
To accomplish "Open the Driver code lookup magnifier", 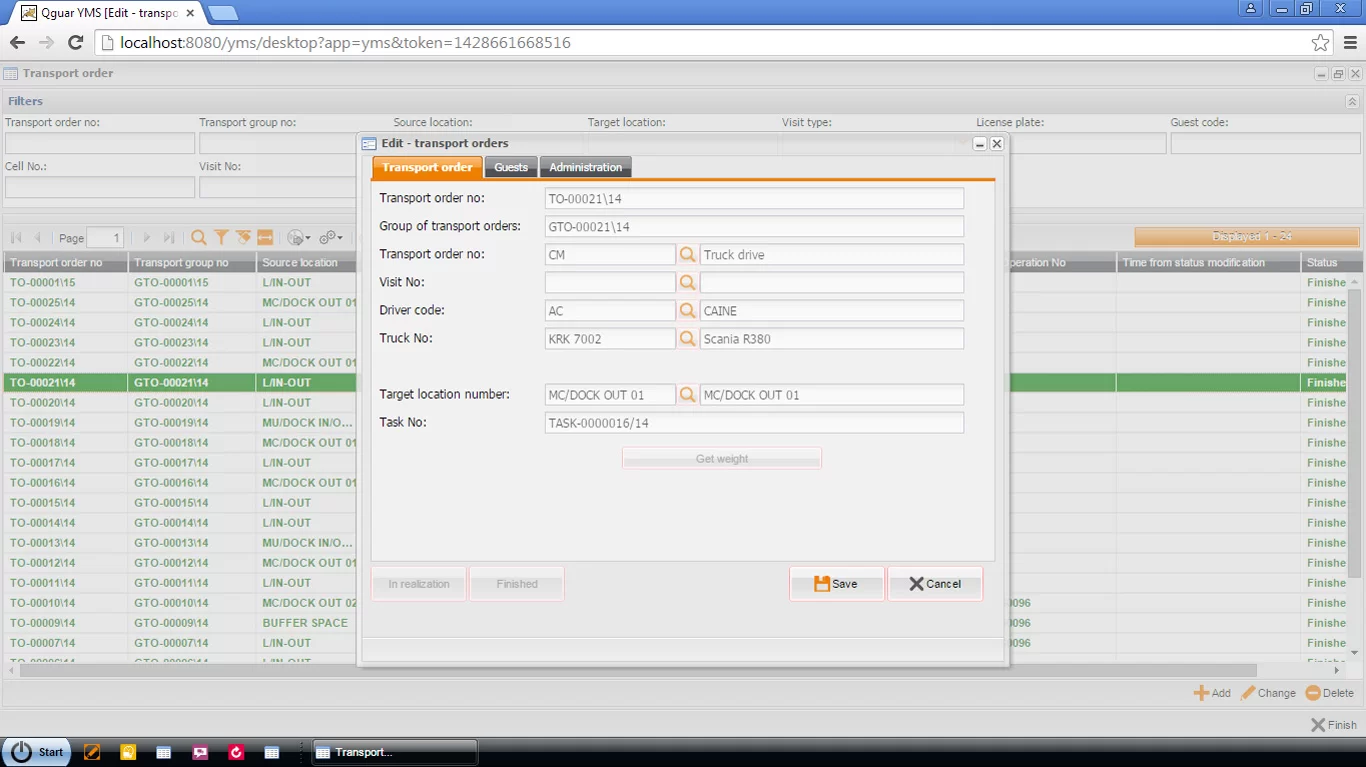I will (x=688, y=310).
